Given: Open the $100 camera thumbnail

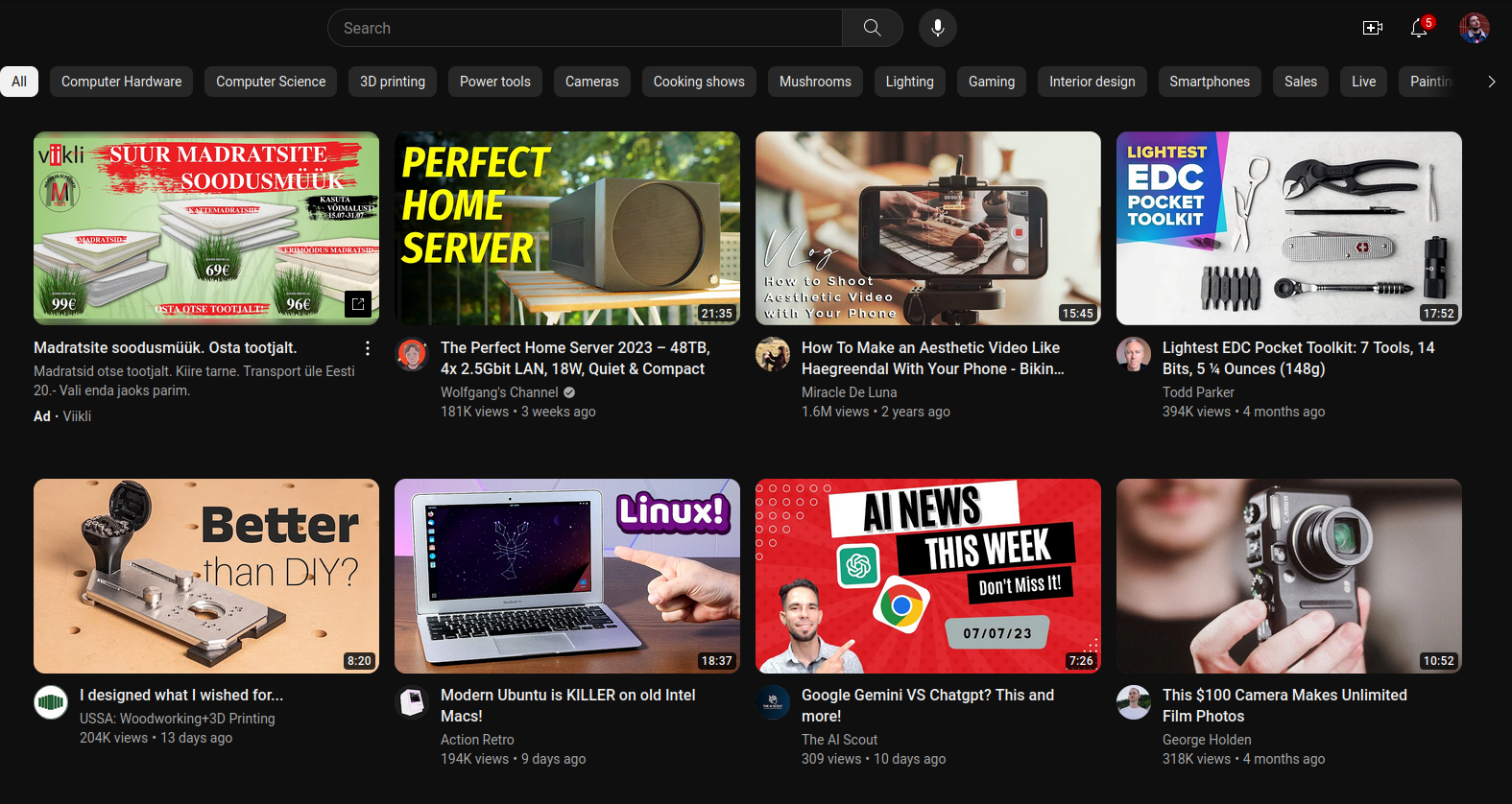Looking at the screenshot, I should (1289, 576).
